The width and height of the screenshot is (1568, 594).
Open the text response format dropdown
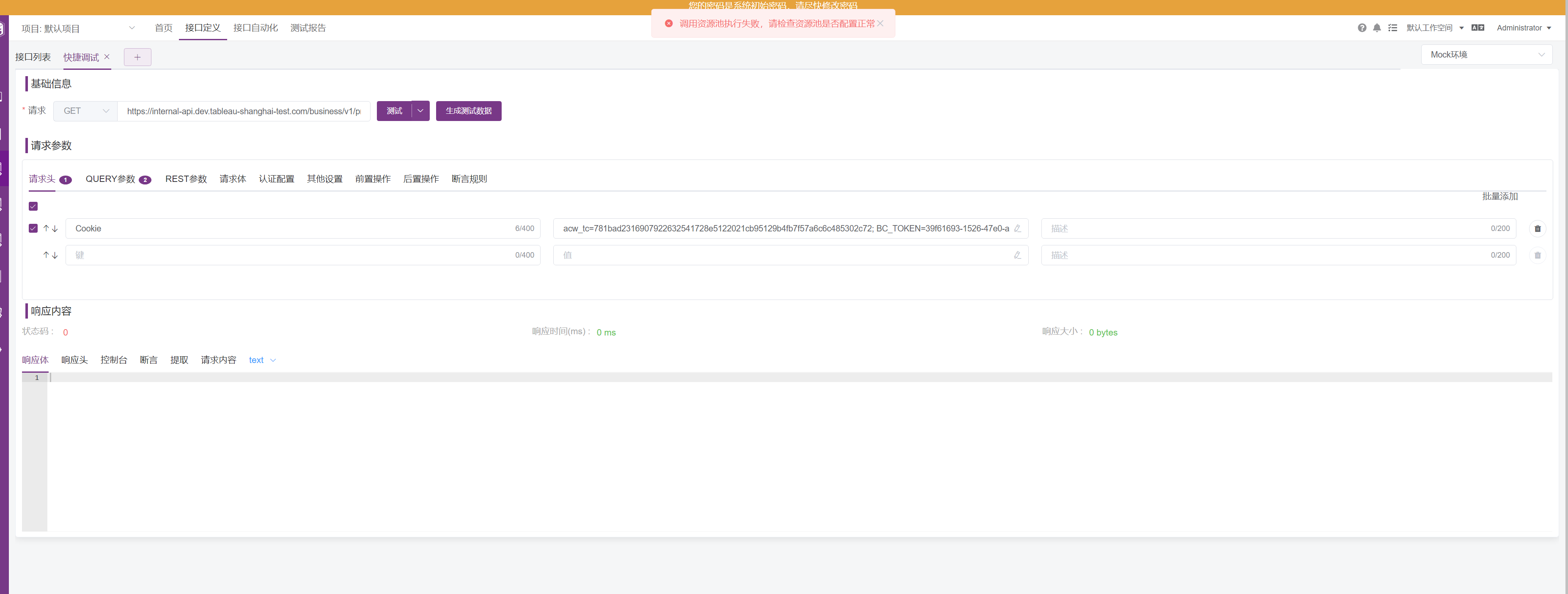[262, 360]
